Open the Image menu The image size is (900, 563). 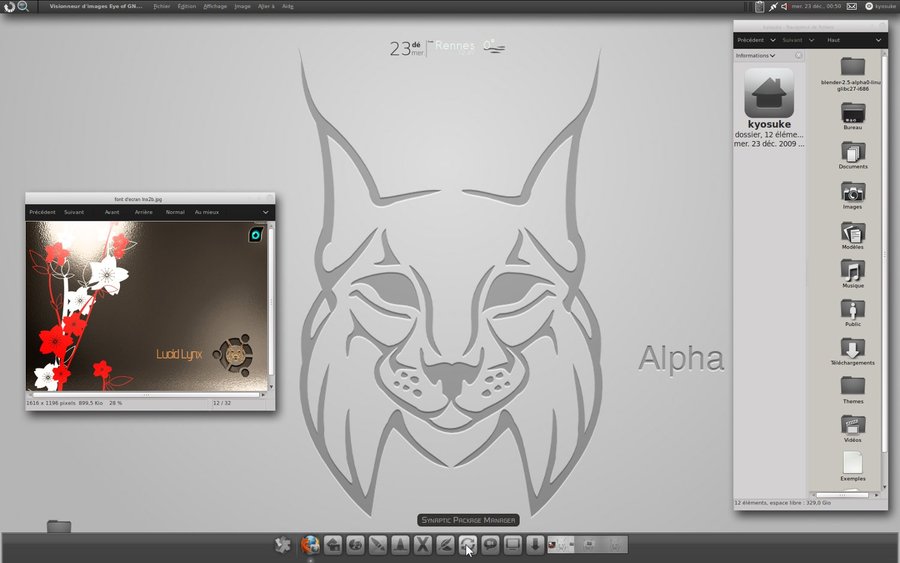242,6
